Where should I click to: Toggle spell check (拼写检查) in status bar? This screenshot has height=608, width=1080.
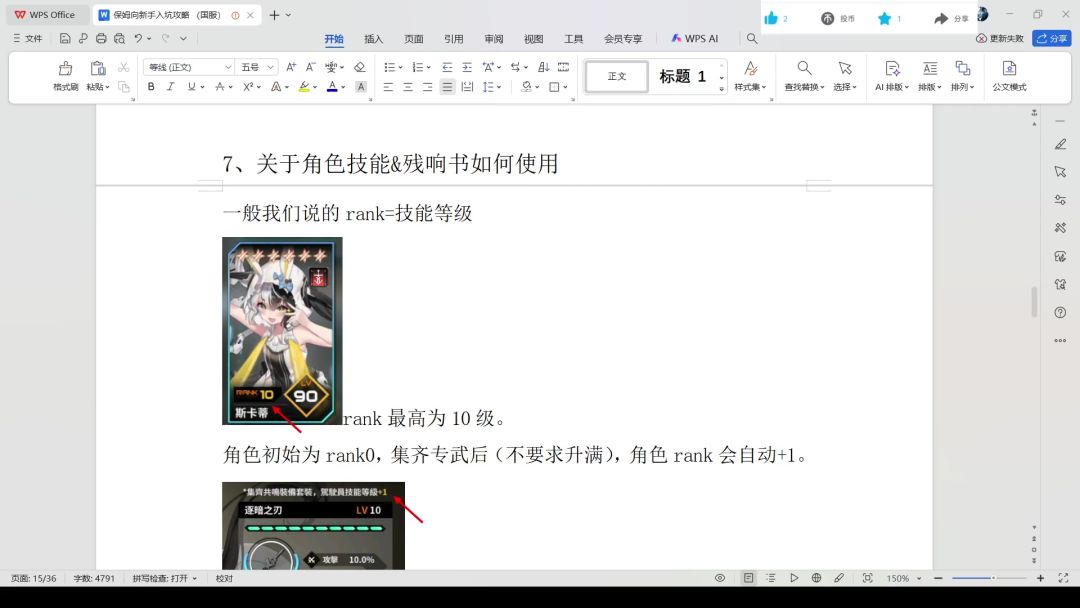click(x=164, y=578)
